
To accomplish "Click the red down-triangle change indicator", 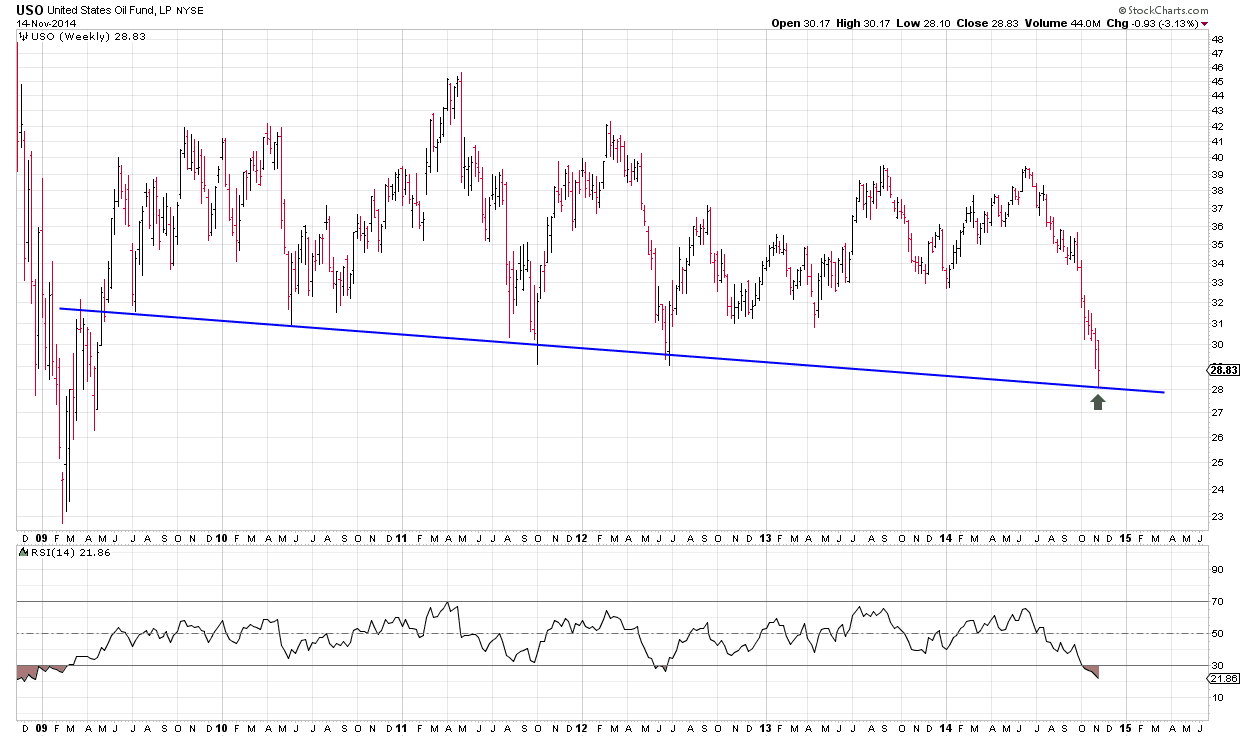I will (1204, 23).
